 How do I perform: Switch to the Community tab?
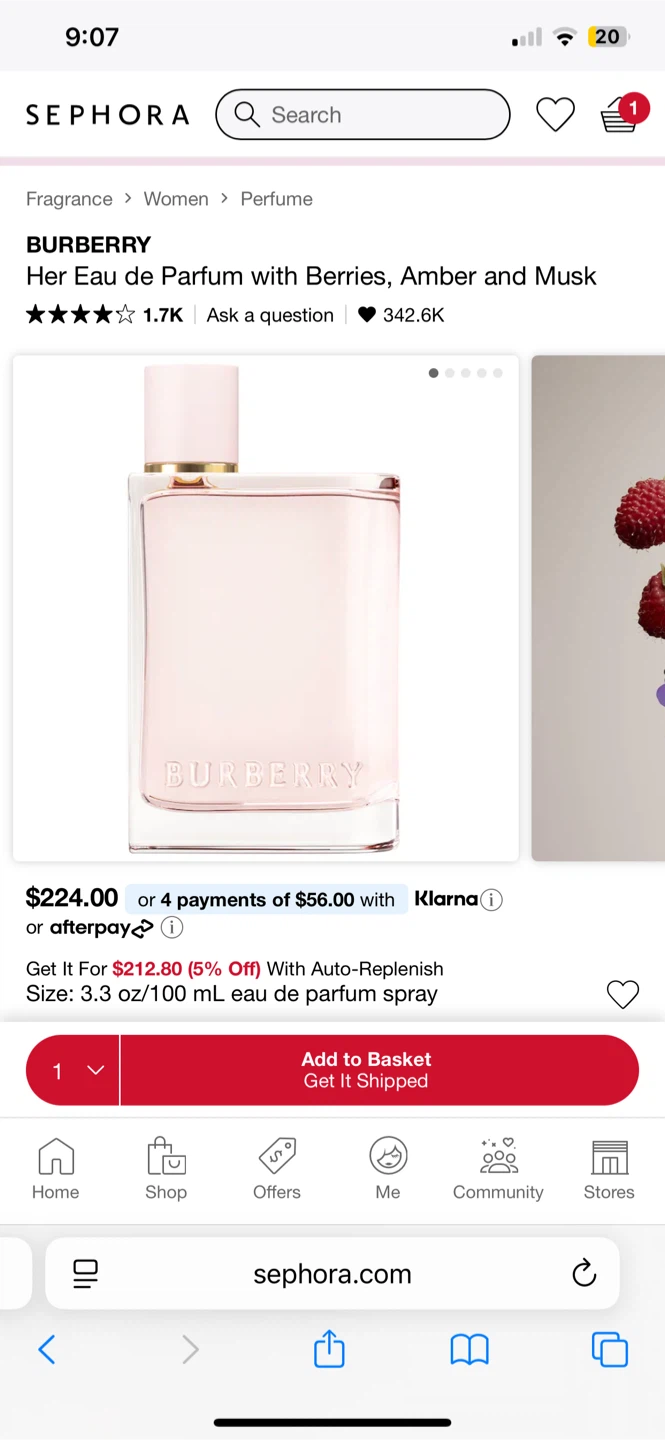pos(498,1168)
